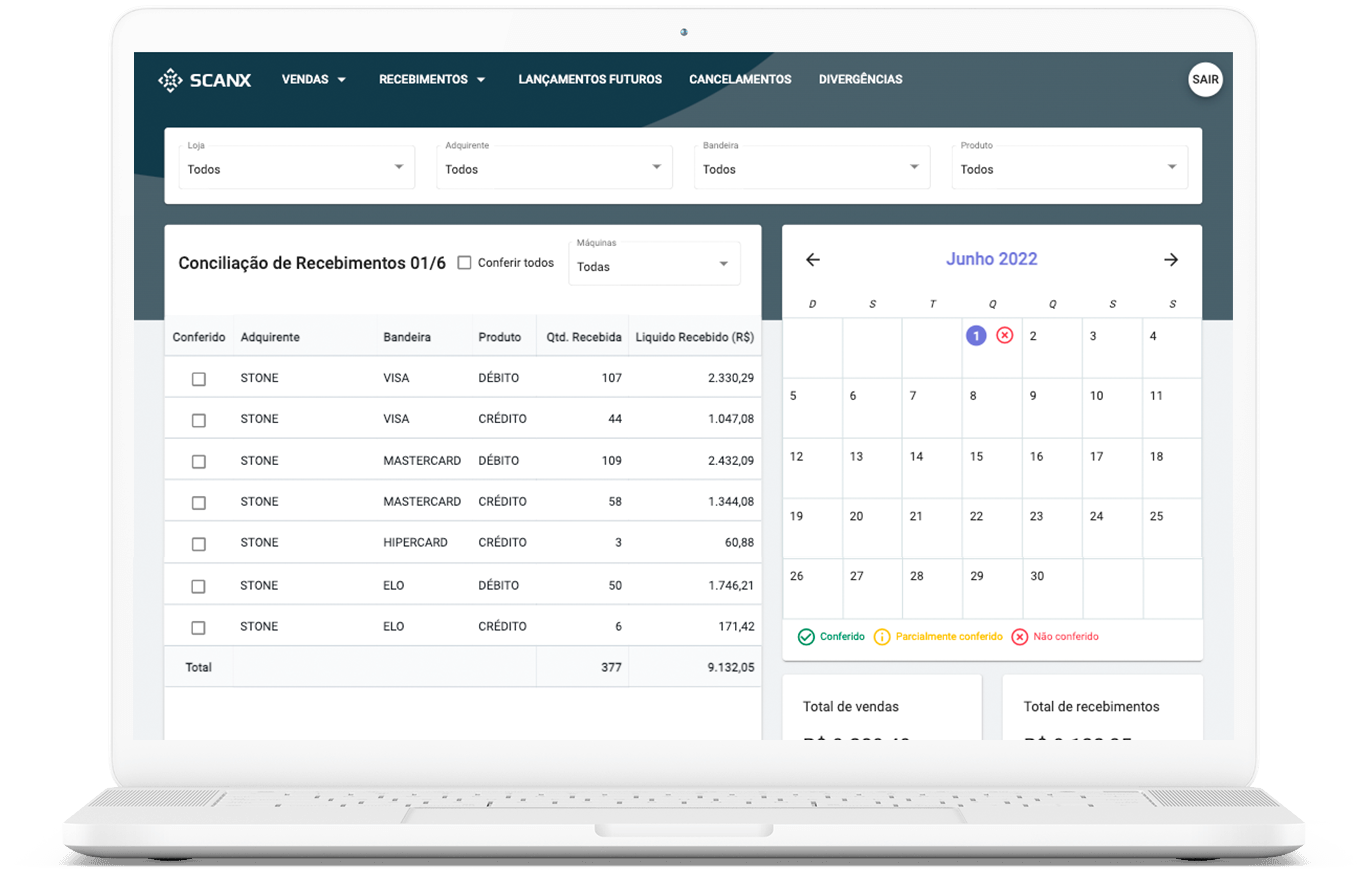Click the value 60,88
The height and width of the screenshot is (894, 1366).
(x=740, y=543)
